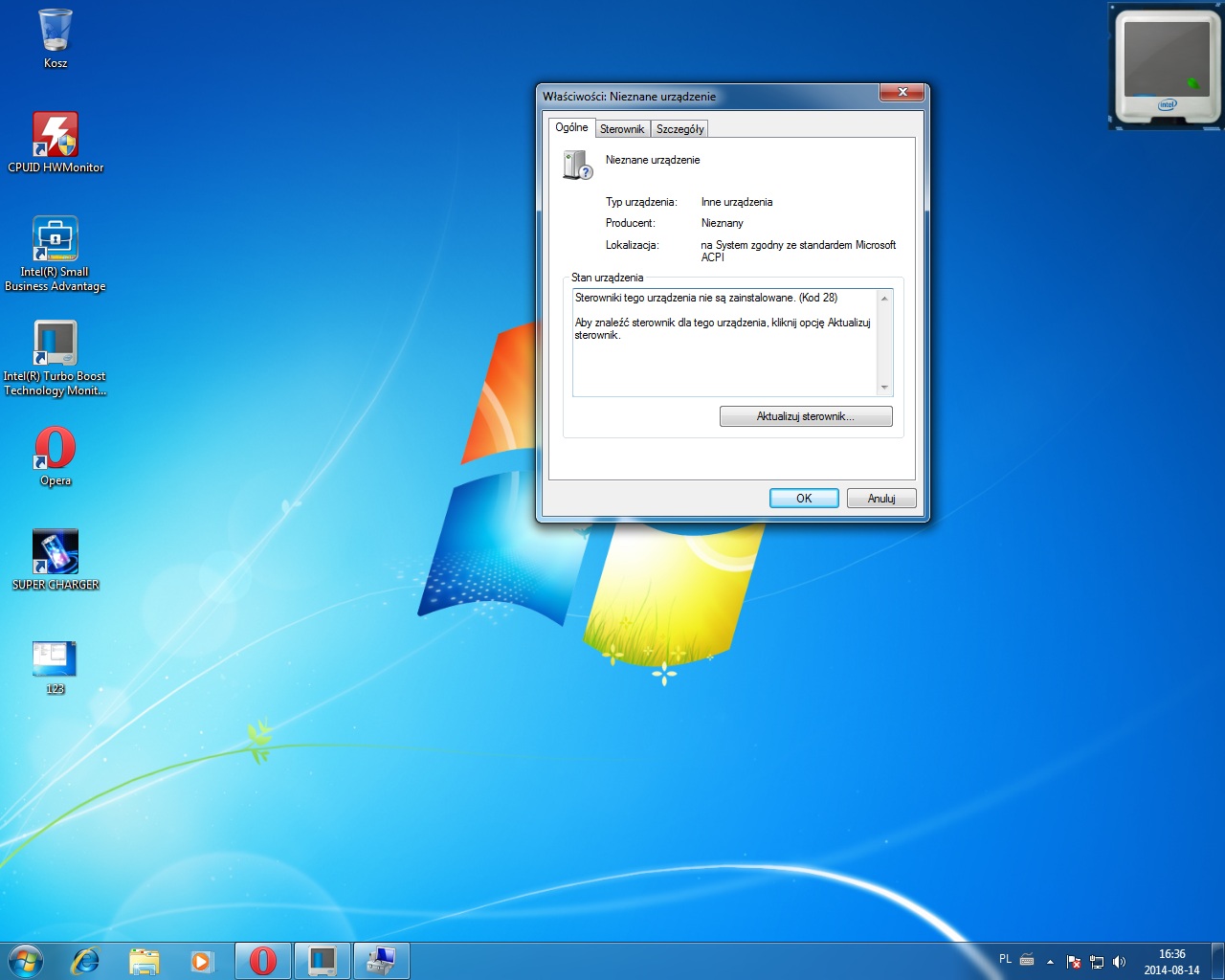Switch to the Ogólne tab
Screen dimensions: 1225x980
572,127
